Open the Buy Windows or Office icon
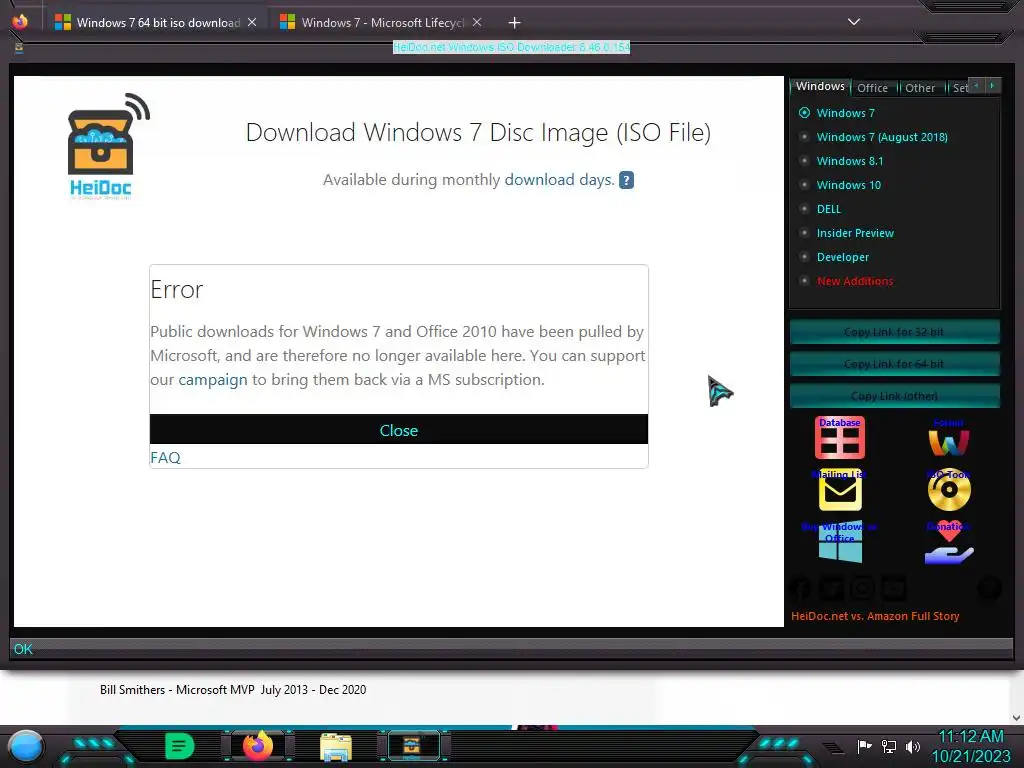 840,542
